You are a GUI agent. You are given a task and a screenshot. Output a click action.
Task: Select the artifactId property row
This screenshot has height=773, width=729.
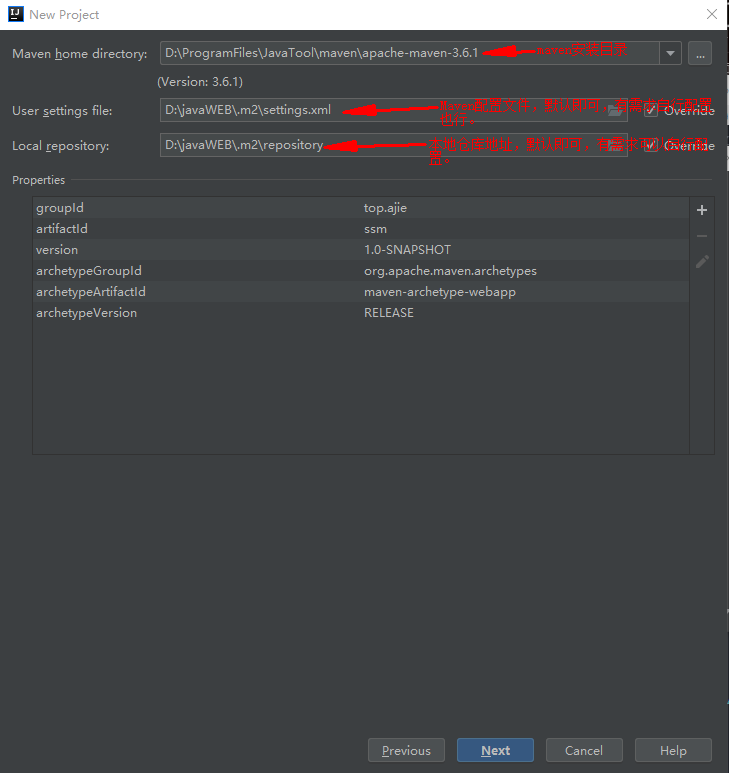click(361, 229)
